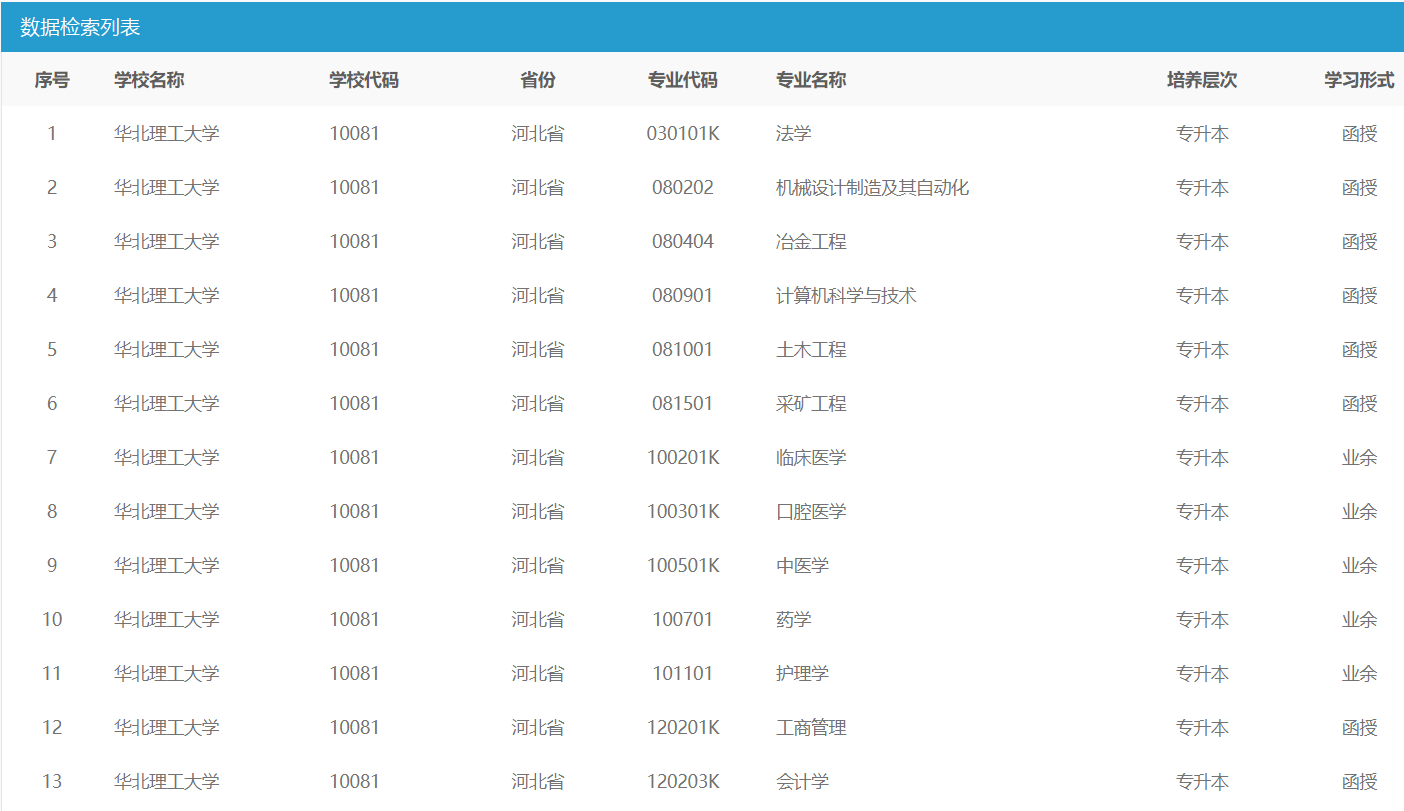Click the 学校名称 column header
Viewport: 1404px width, 811px height.
149,80
